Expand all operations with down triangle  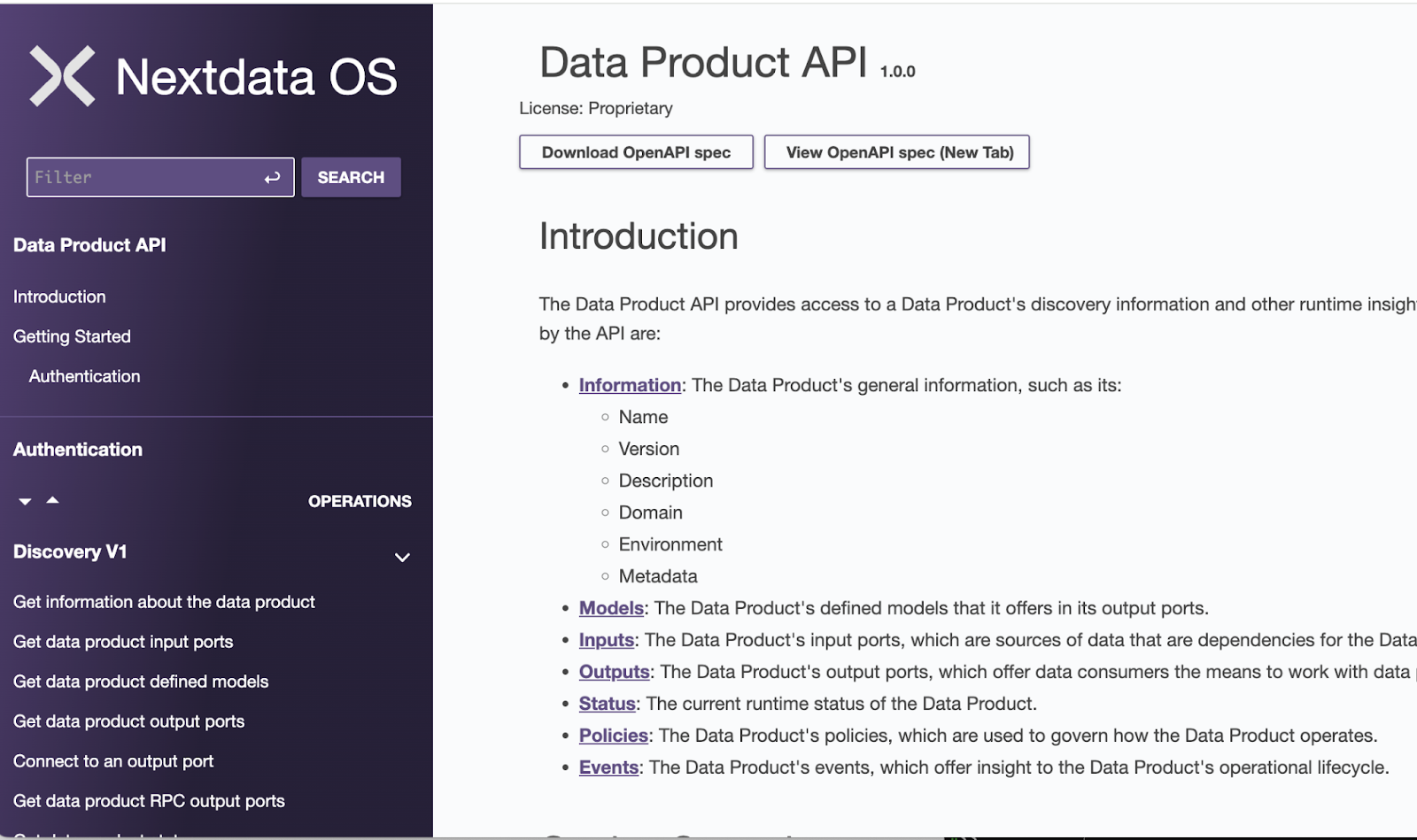point(25,502)
